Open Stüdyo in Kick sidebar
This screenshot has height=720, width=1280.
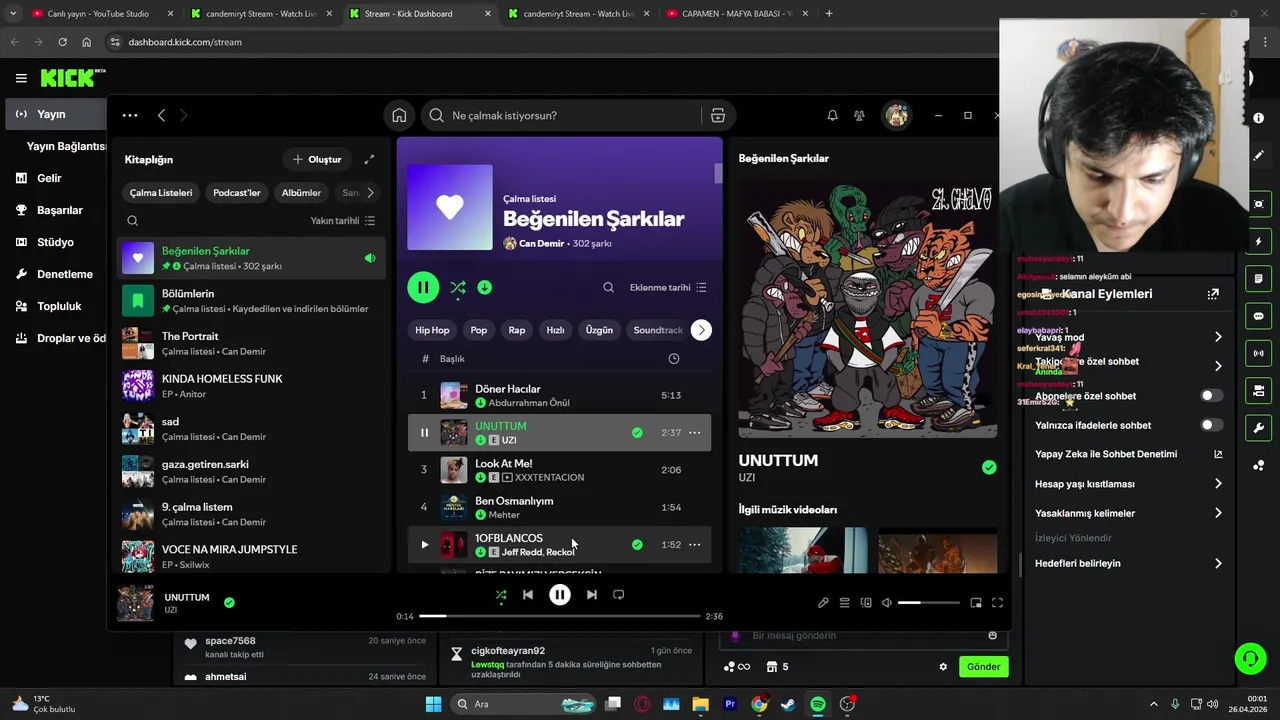[55, 242]
